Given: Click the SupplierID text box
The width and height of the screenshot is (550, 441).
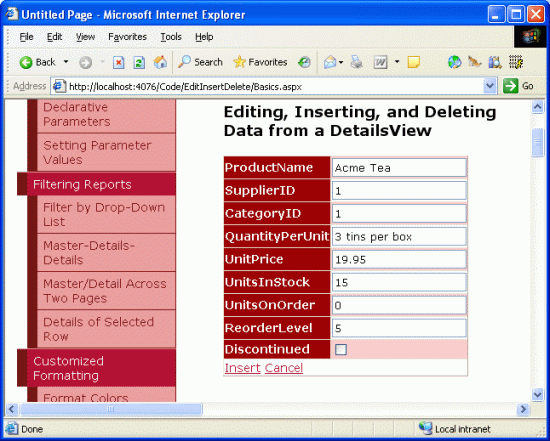Looking at the screenshot, I should click(x=399, y=191).
